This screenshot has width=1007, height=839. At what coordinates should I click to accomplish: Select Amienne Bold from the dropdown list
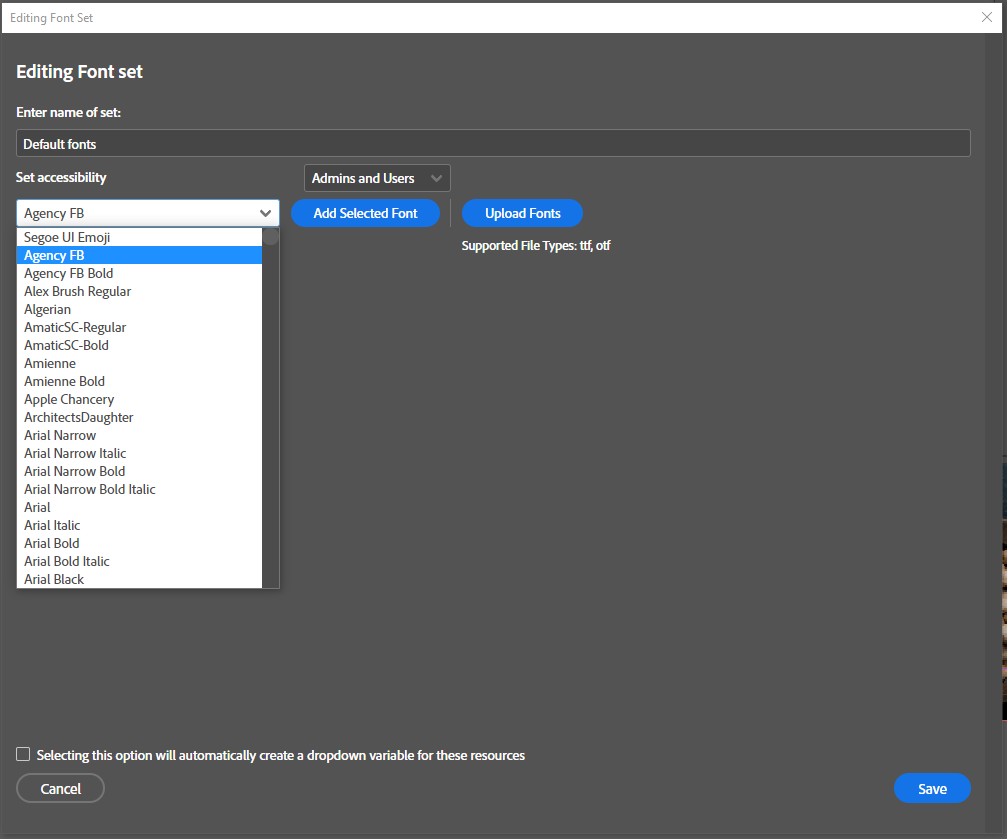64,381
